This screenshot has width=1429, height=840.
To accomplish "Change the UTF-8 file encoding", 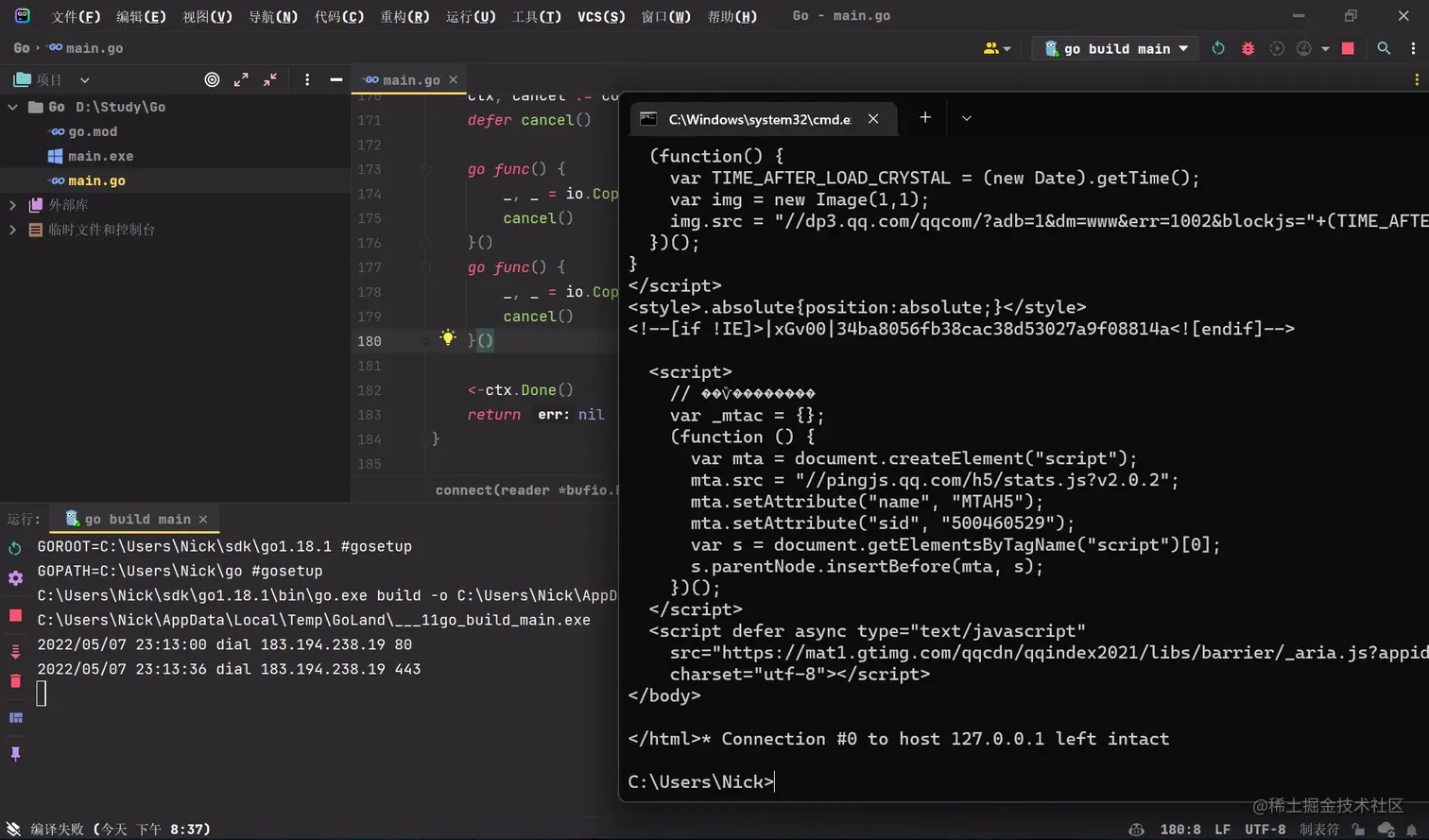I will click(x=1265, y=830).
